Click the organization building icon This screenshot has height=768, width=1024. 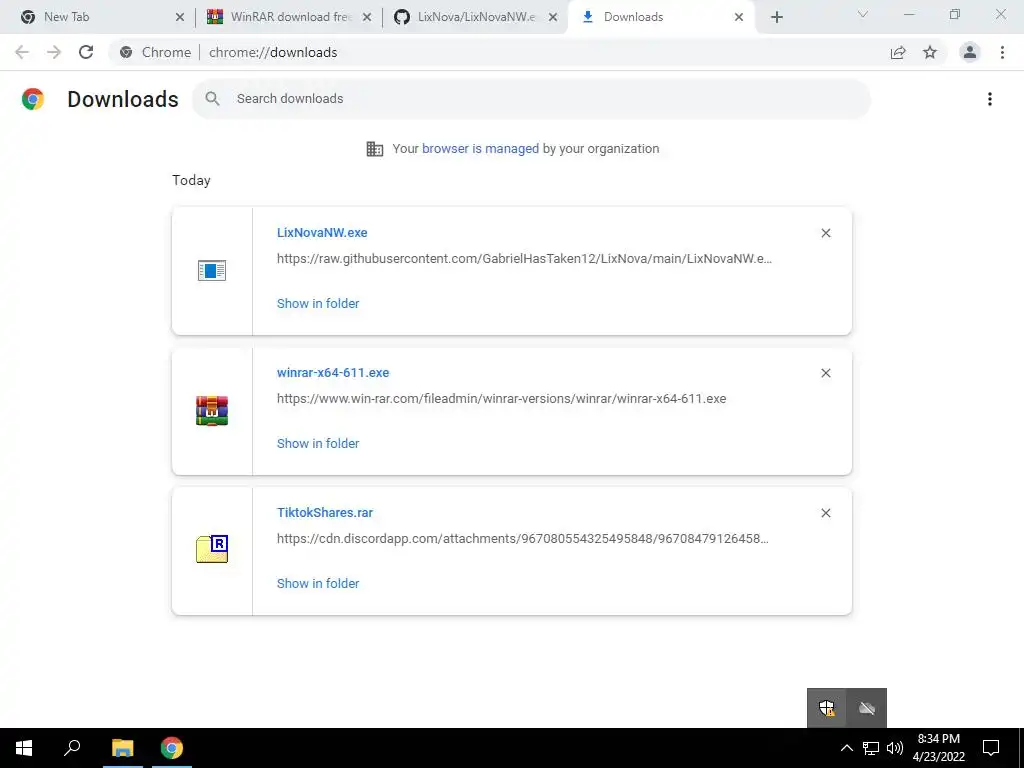point(375,149)
